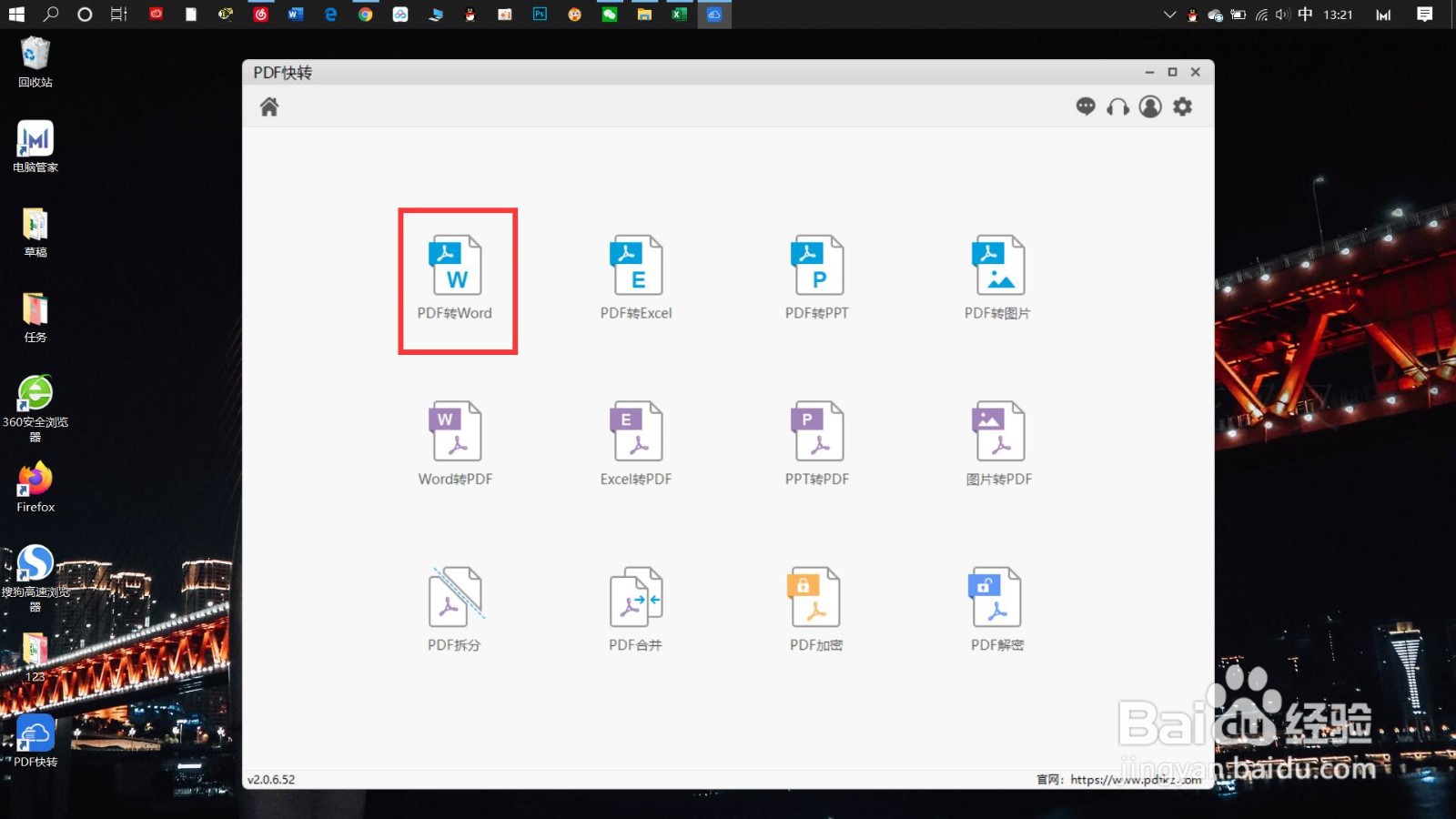Open the Word转PDF converter

455,444
